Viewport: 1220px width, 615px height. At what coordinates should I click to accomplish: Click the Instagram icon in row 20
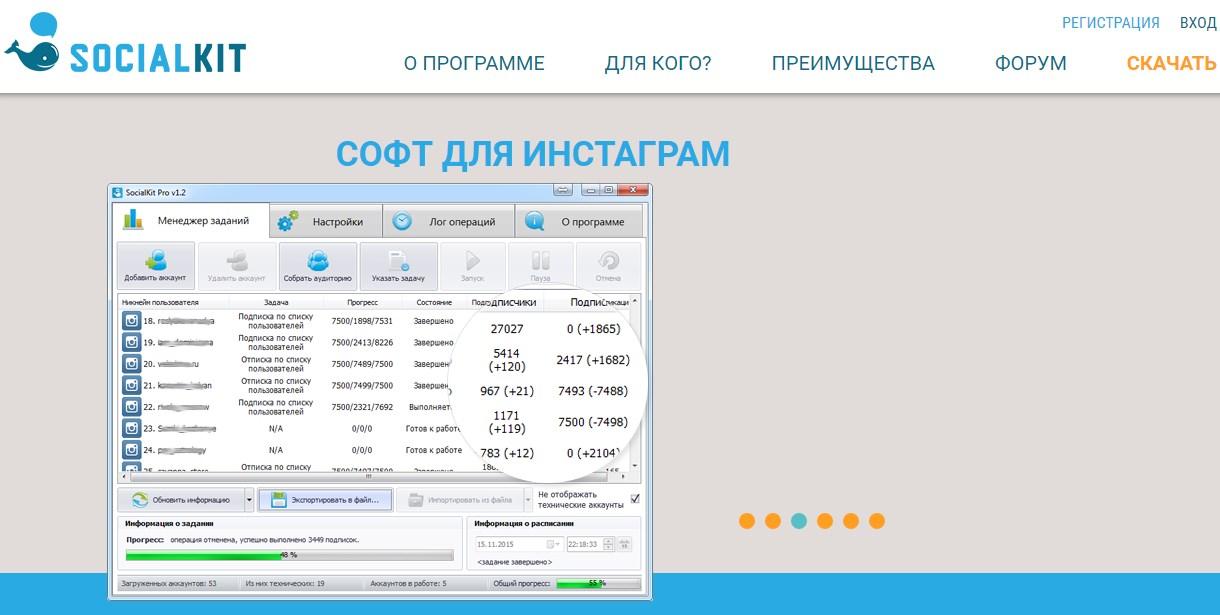131,364
